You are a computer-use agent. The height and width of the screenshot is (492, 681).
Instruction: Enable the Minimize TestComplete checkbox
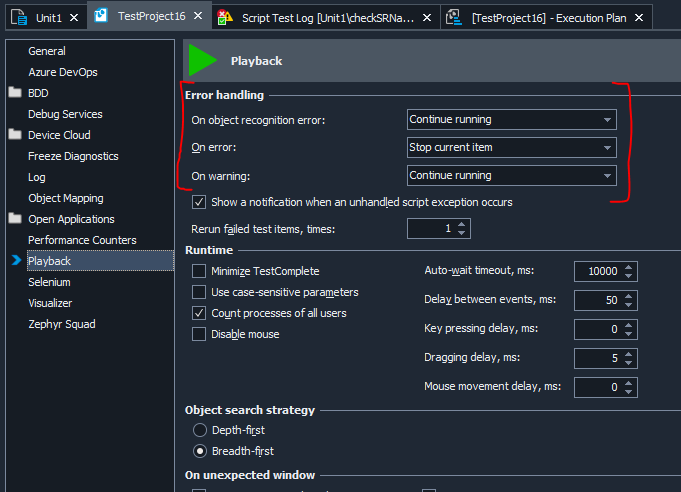click(198, 272)
